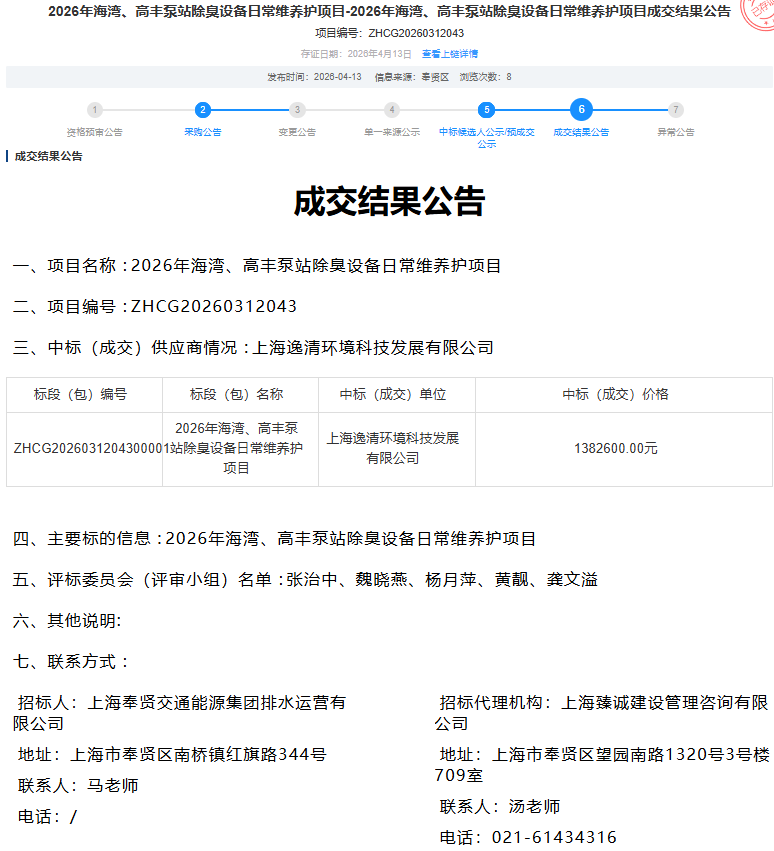Click the 单一来源公示 step label

(392, 132)
